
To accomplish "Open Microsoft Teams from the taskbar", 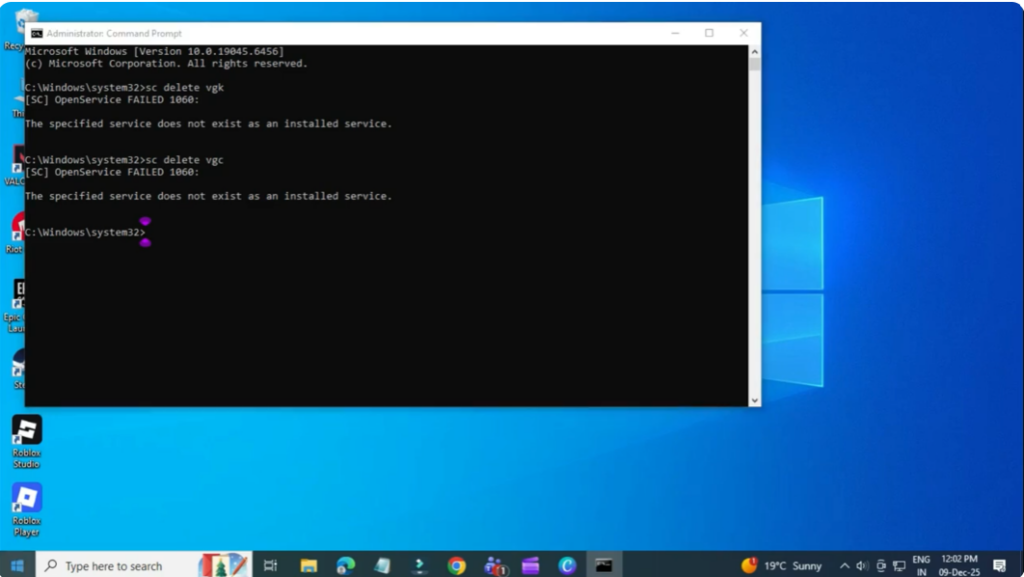I will [x=494, y=565].
